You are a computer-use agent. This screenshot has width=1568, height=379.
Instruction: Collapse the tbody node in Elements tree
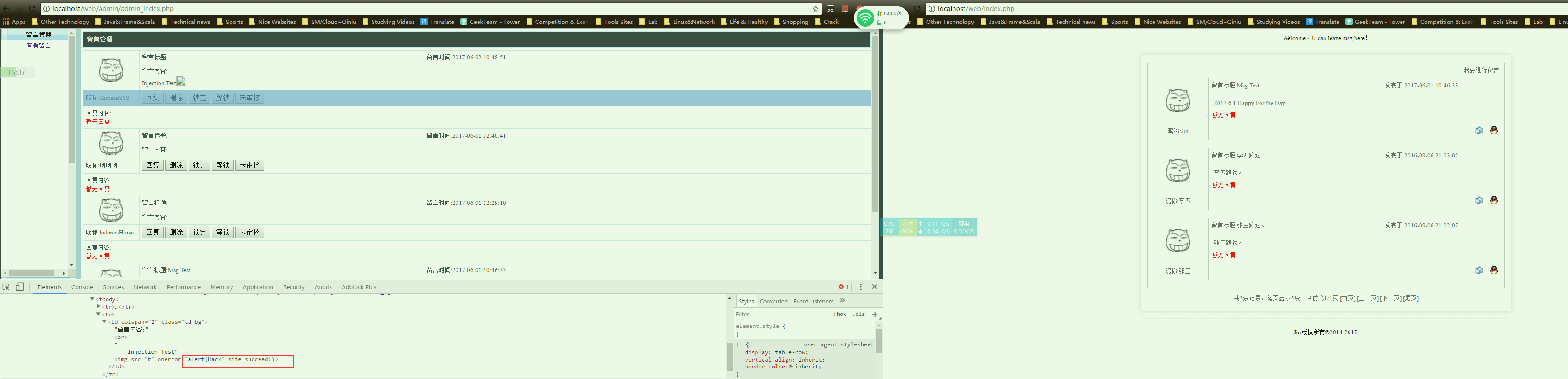(93, 299)
